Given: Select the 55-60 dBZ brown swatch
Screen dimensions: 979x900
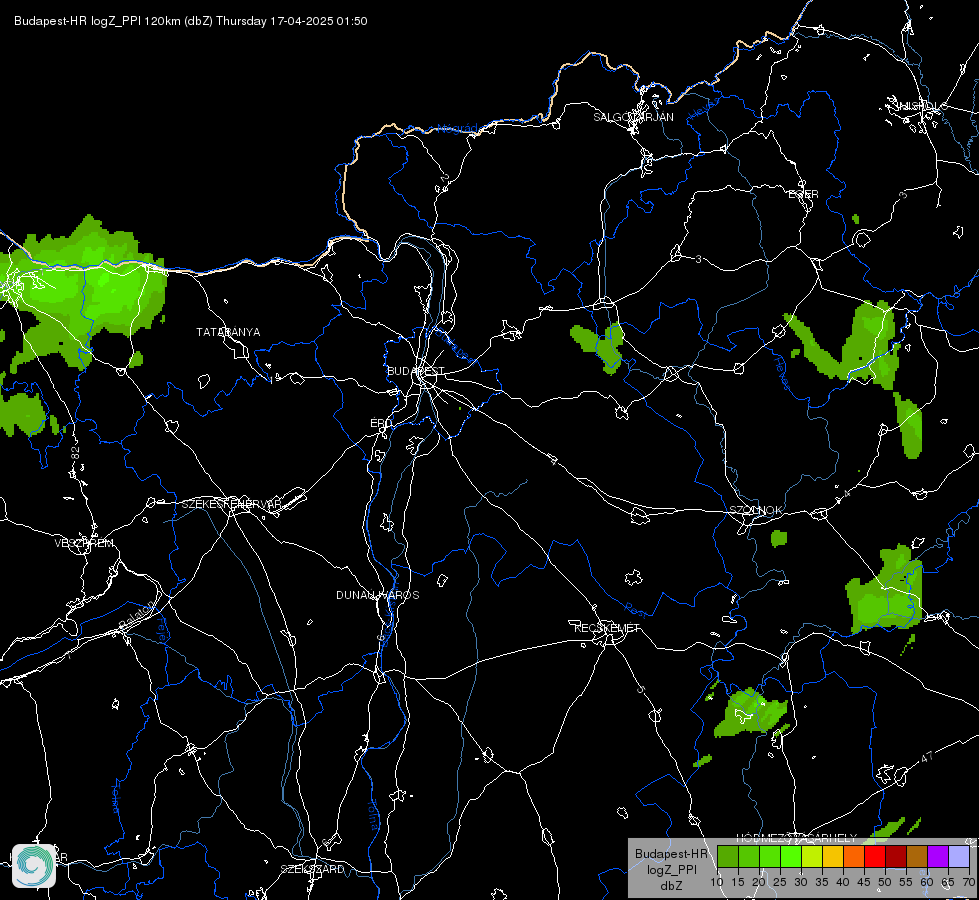Looking at the screenshot, I should click(x=917, y=856).
